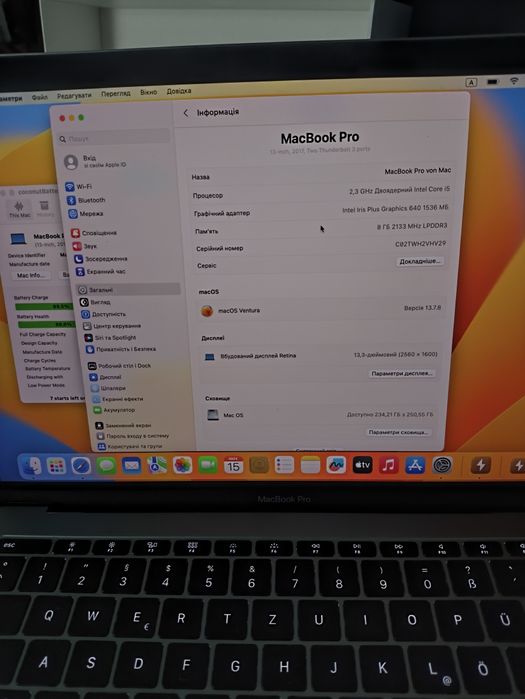
Task: Open Екранний час (Screen Time) settings
Action: coord(101,271)
